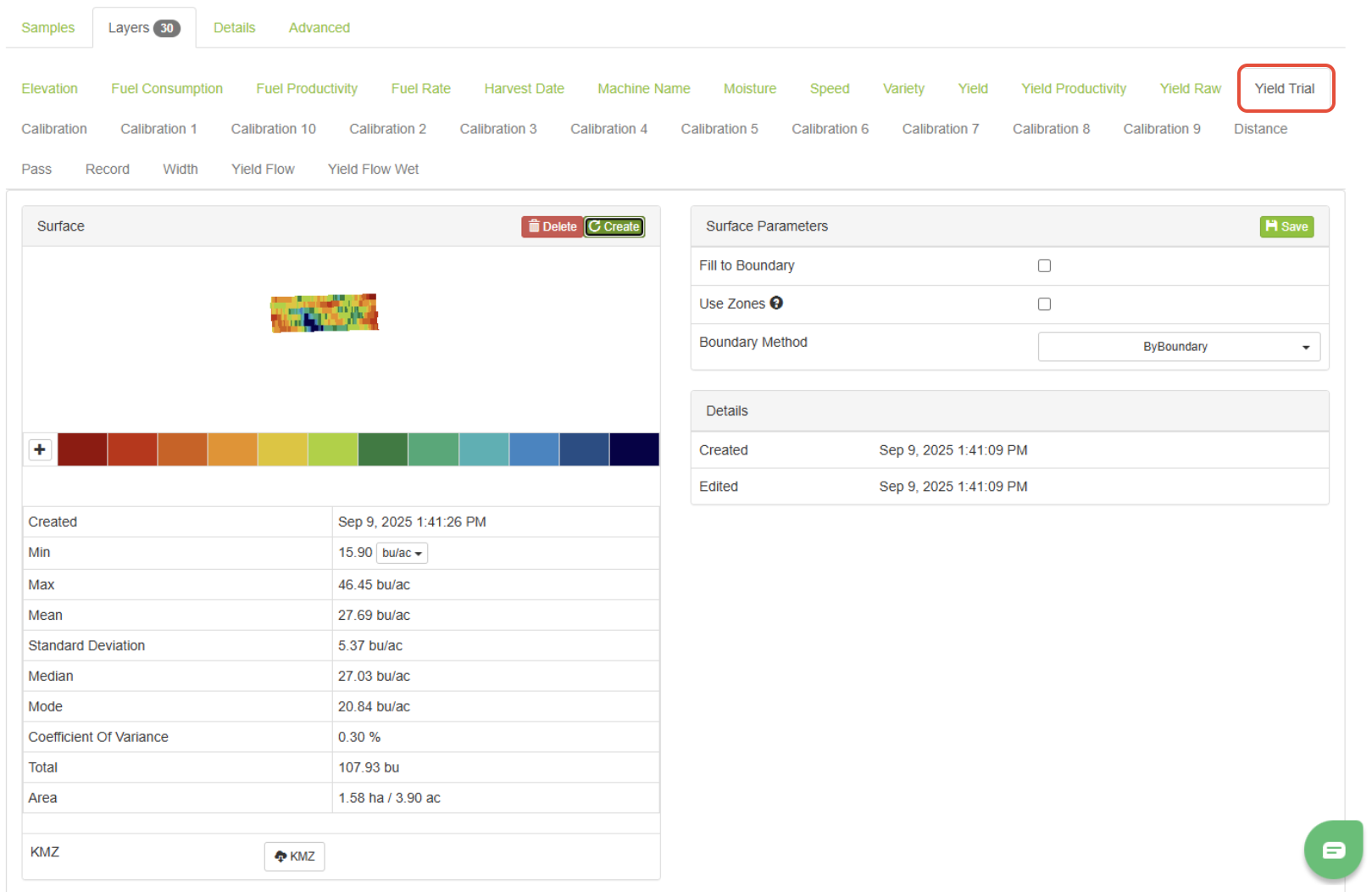Click the Layers count badge 30
Screen dimensions: 1372x892
pos(167,28)
